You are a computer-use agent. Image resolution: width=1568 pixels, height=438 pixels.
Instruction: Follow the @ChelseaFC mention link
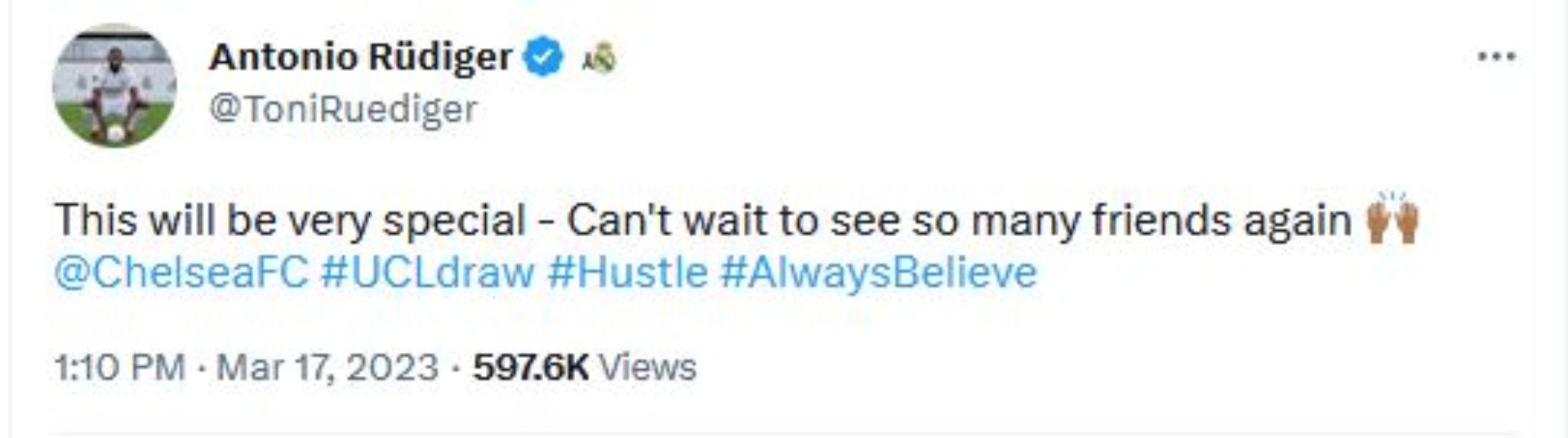pos(181,272)
